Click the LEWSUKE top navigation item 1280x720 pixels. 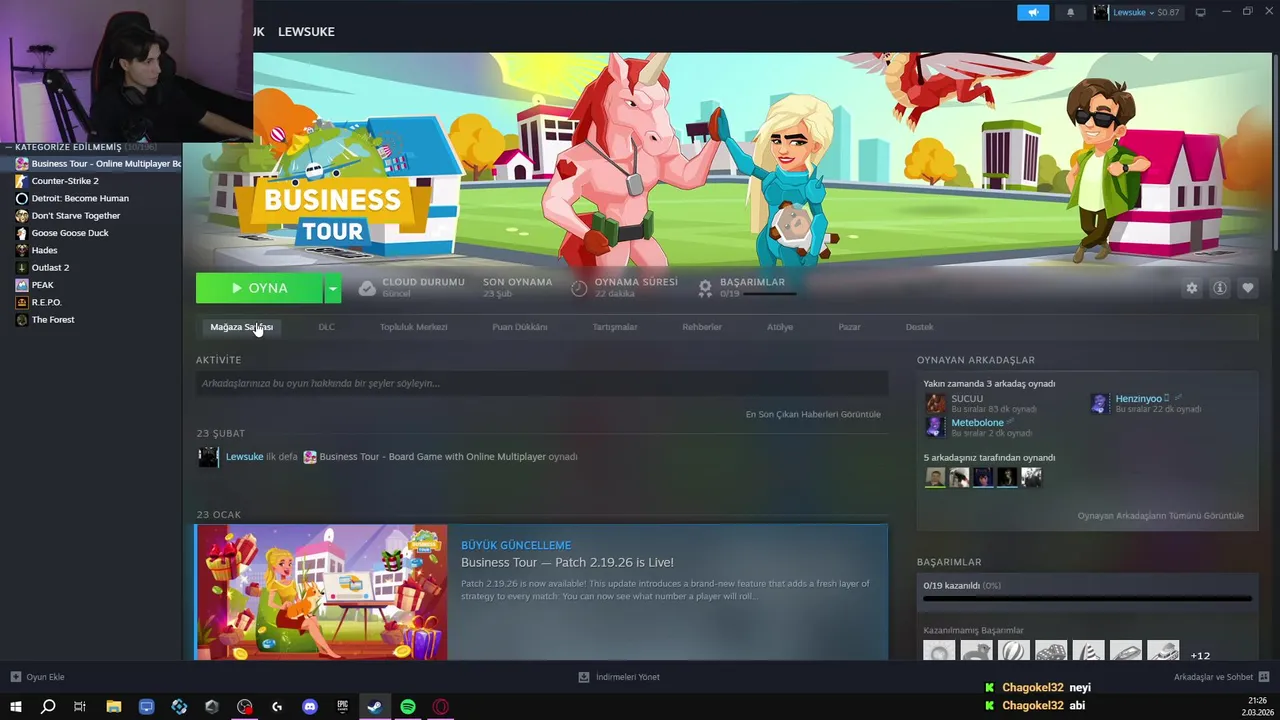[x=306, y=32]
